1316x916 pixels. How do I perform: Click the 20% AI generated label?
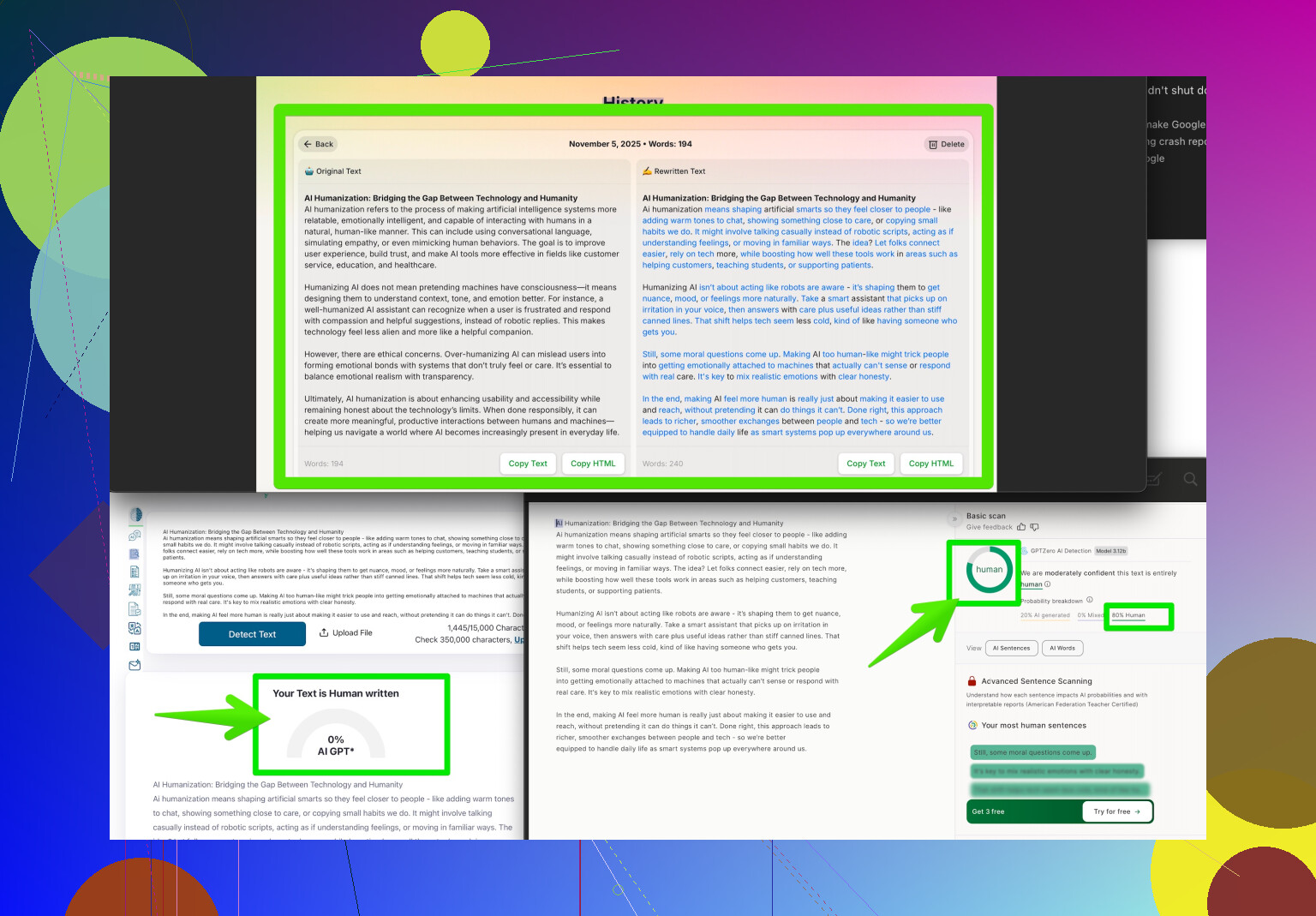tap(1044, 615)
